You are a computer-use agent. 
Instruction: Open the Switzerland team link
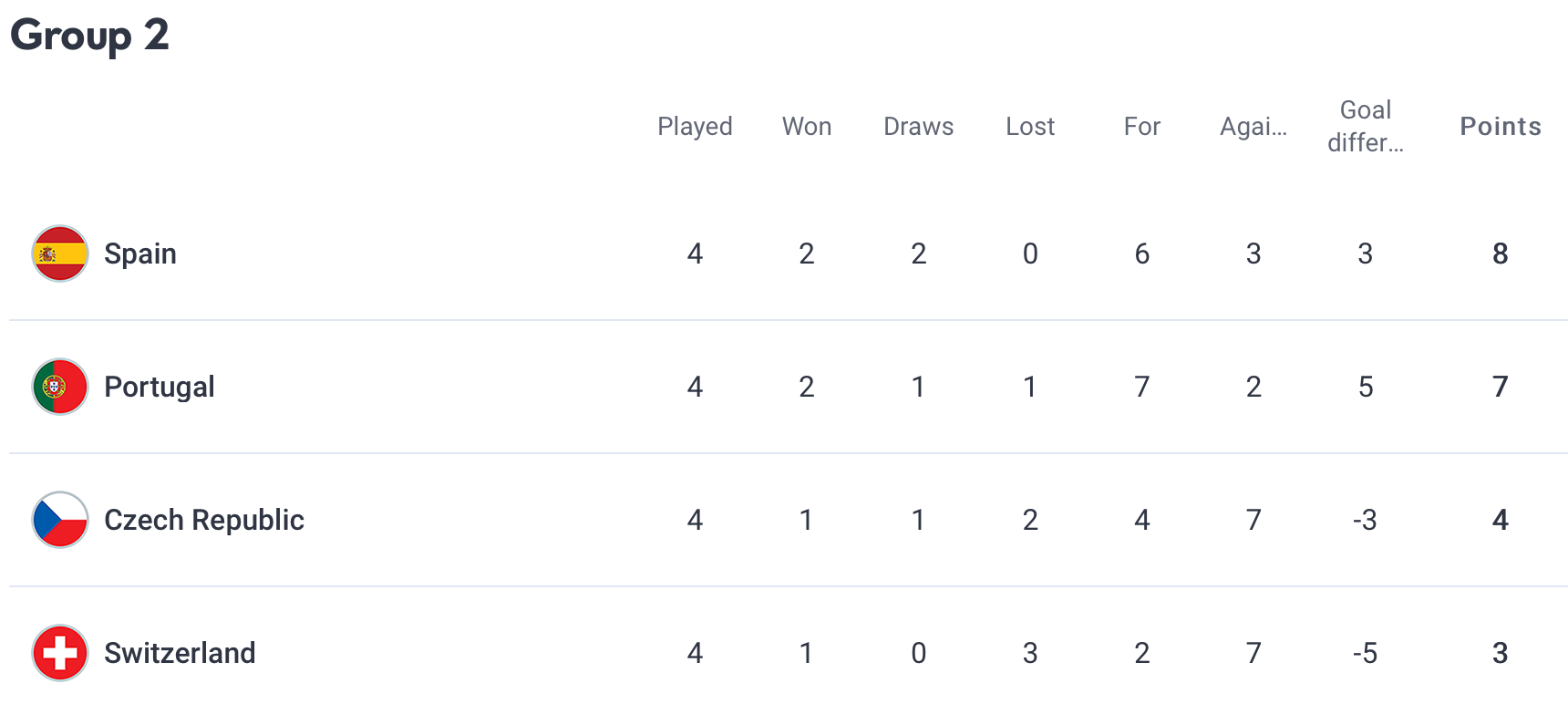point(180,653)
